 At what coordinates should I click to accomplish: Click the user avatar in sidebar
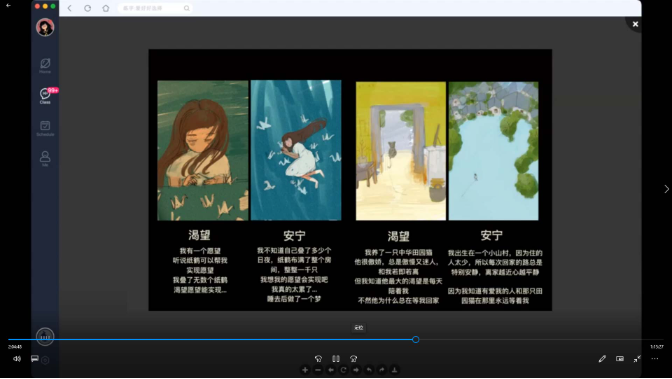coord(45,27)
